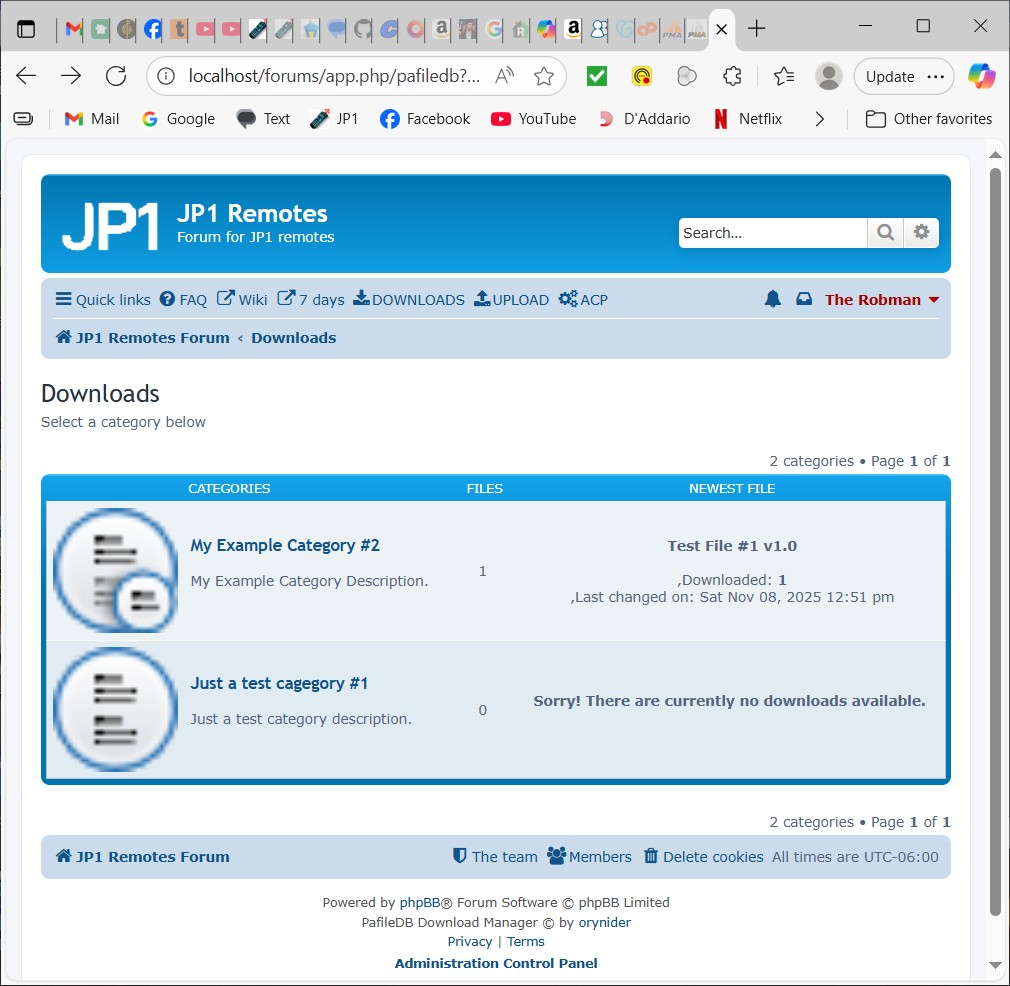Open advanced search gear icon

point(921,233)
